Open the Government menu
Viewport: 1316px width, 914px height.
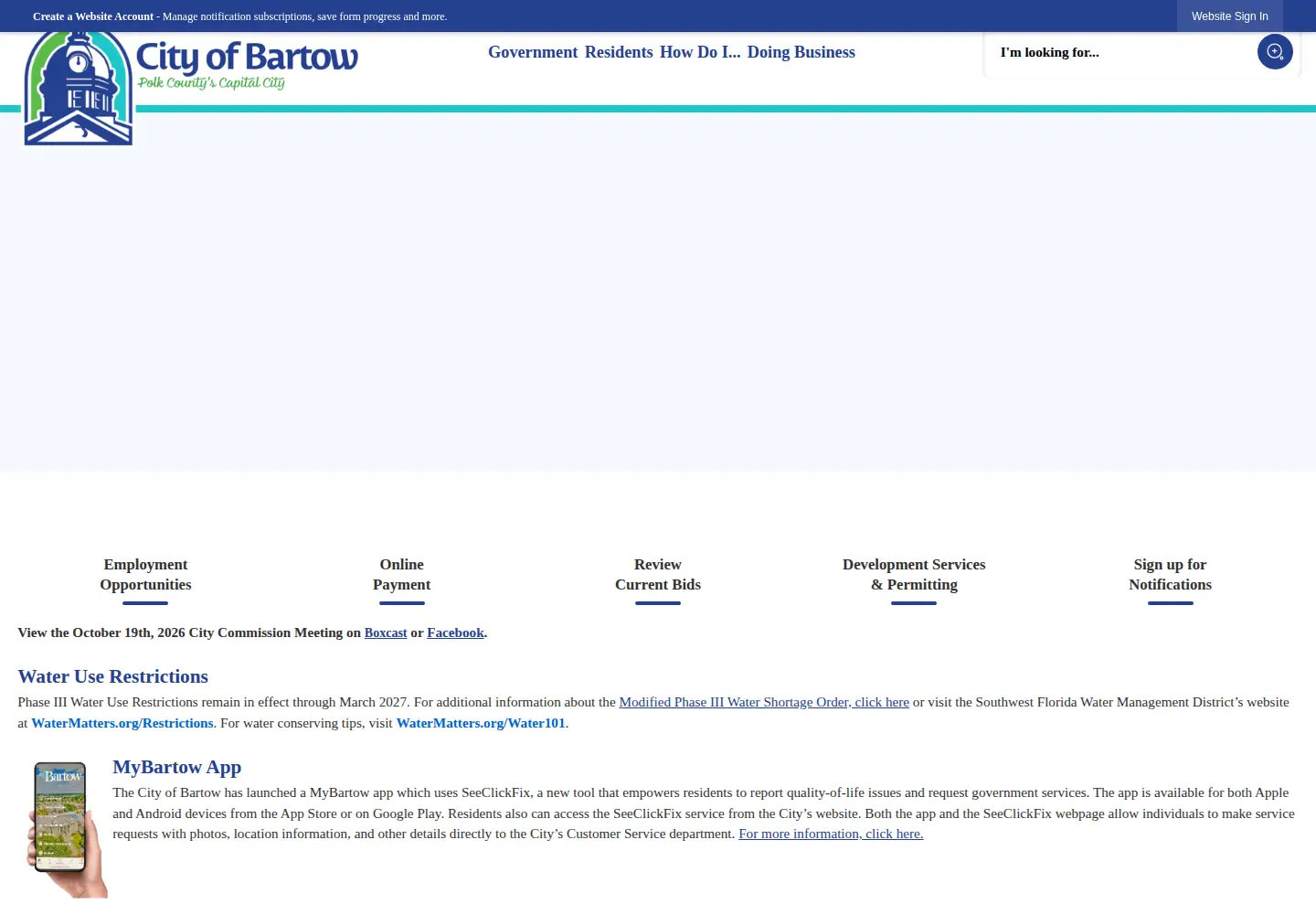533,52
